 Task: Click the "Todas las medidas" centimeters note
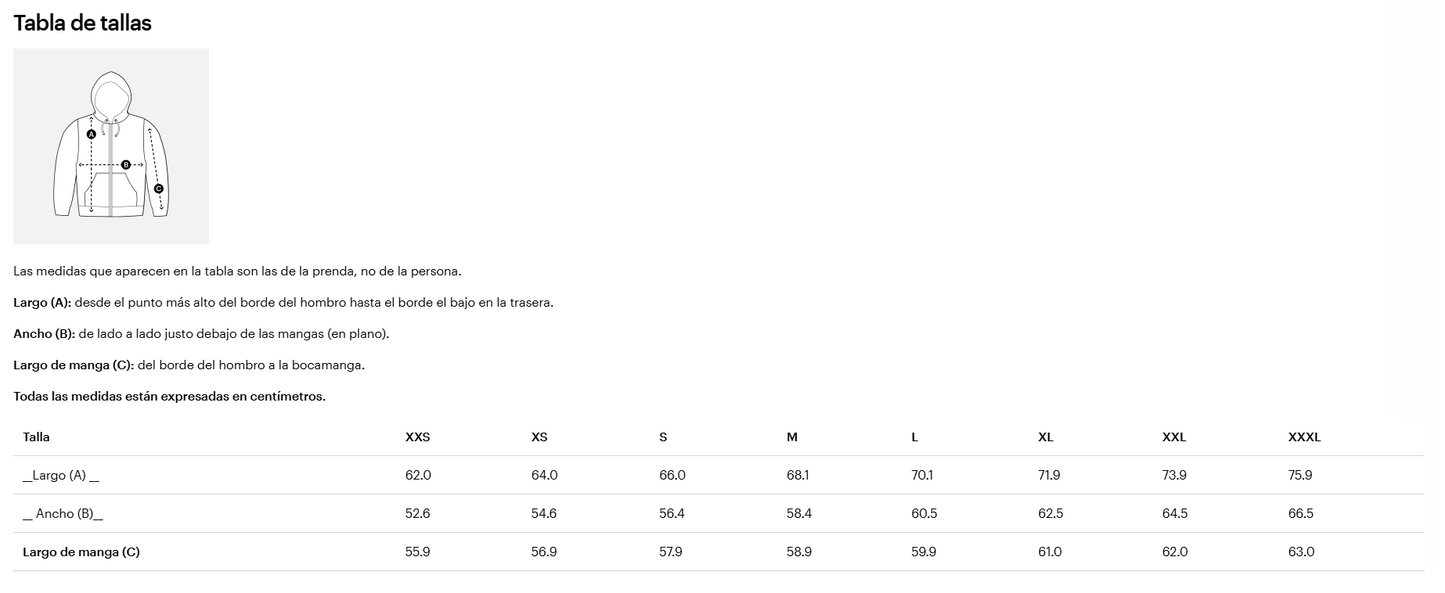point(169,397)
